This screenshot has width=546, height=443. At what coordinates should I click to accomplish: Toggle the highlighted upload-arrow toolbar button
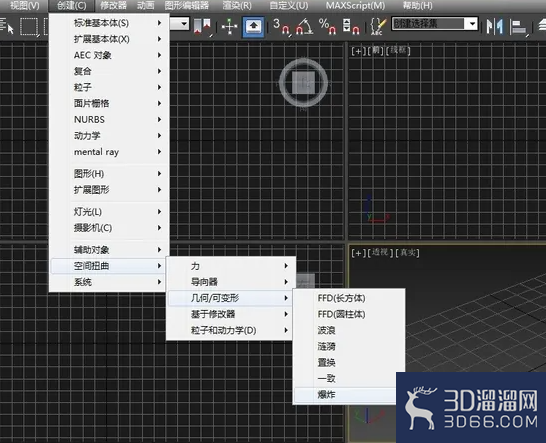253,27
